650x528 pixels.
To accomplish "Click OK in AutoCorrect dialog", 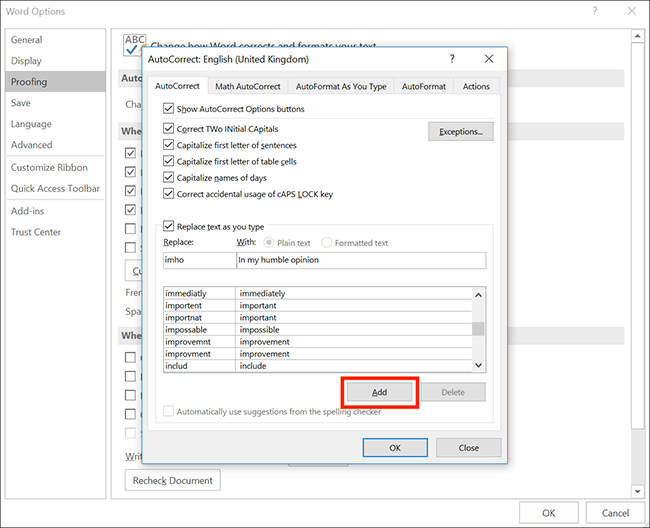I will [x=395, y=448].
